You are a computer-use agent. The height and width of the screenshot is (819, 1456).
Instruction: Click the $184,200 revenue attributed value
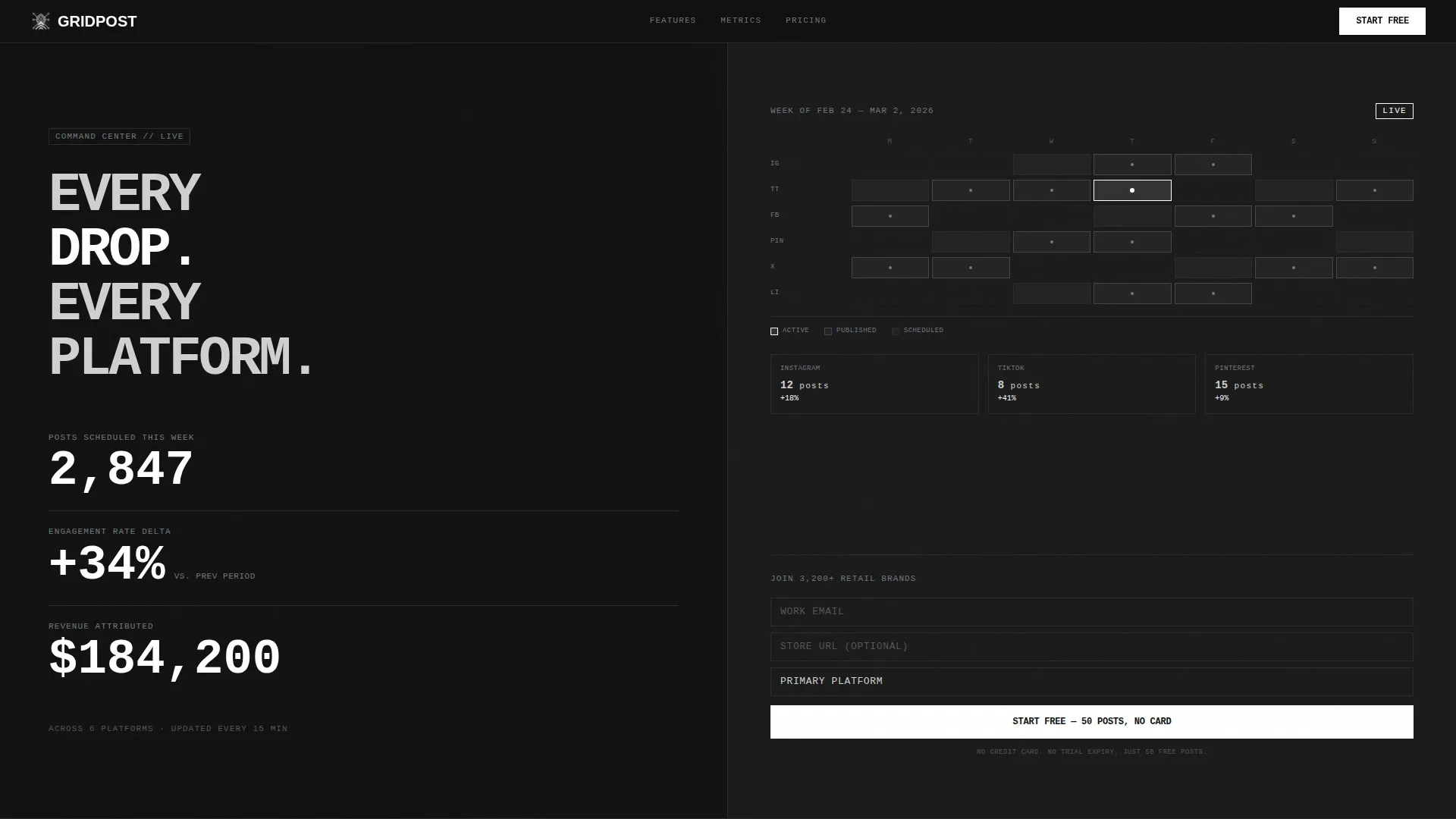click(x=165, y=658)
